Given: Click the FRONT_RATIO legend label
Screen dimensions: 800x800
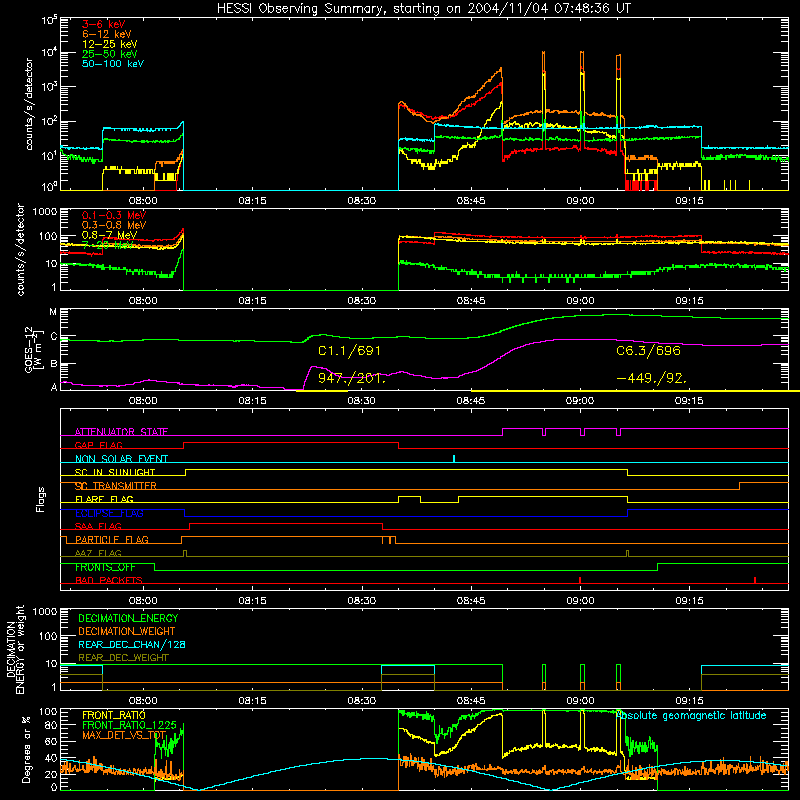Looking at the screenshot, I should [x=114, y=715].
